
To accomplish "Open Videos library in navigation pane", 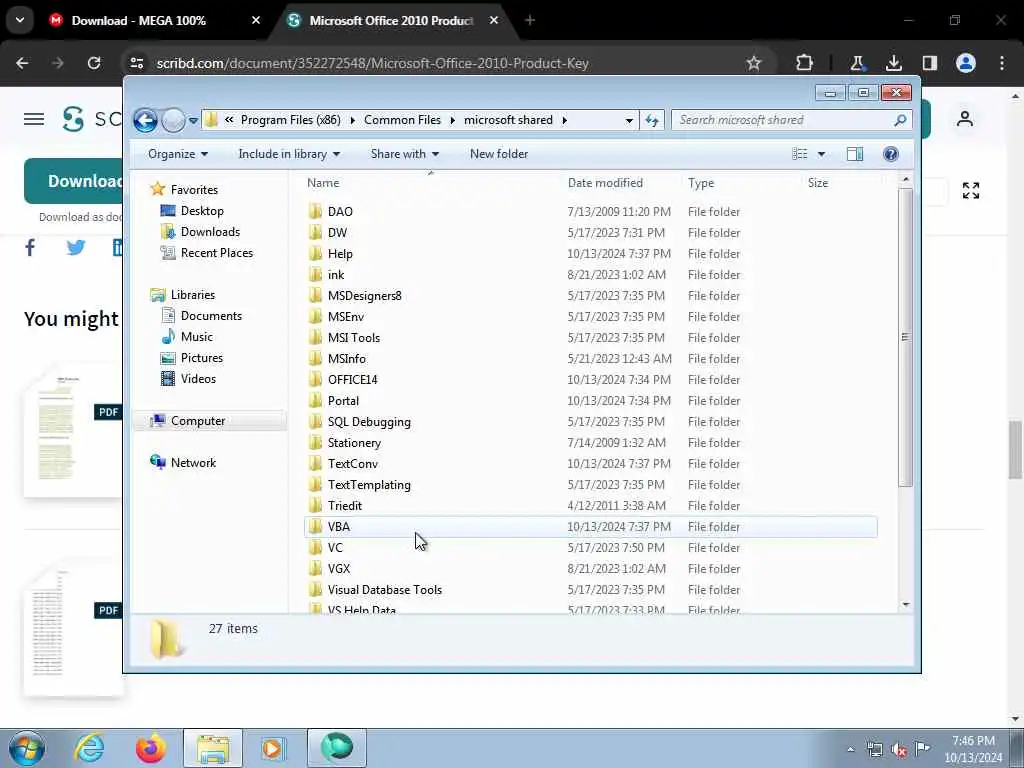I will (198, 379).
